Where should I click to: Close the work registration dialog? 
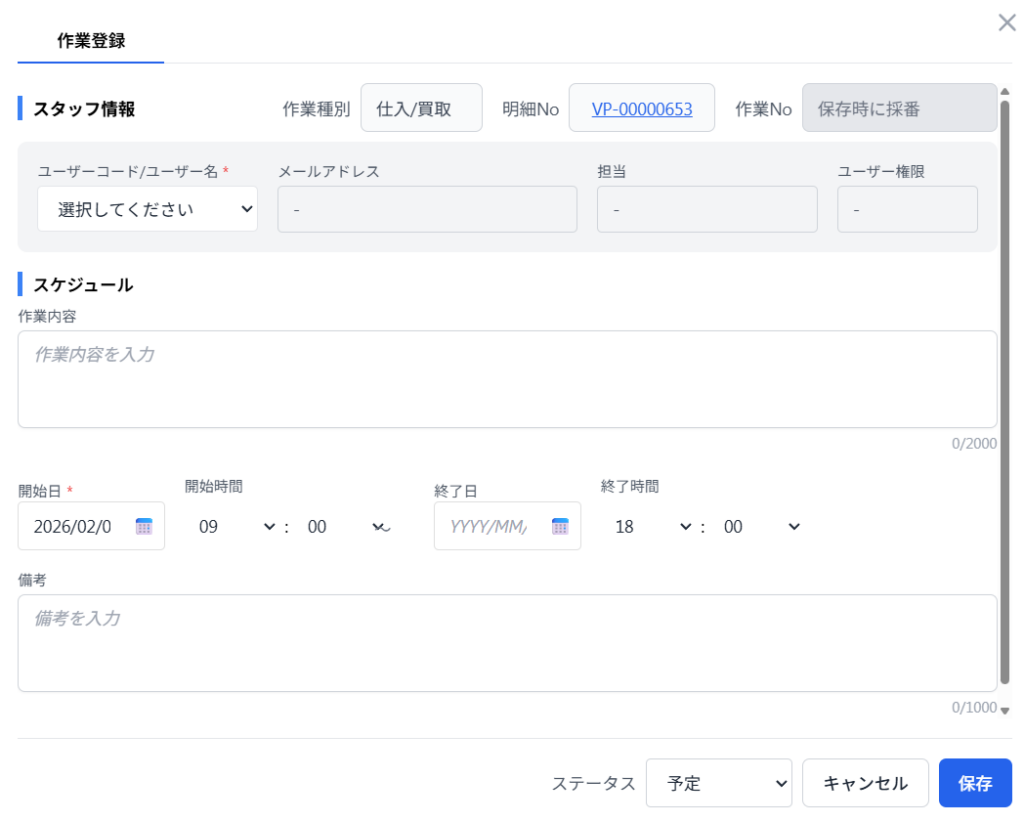click(1007, 23)
